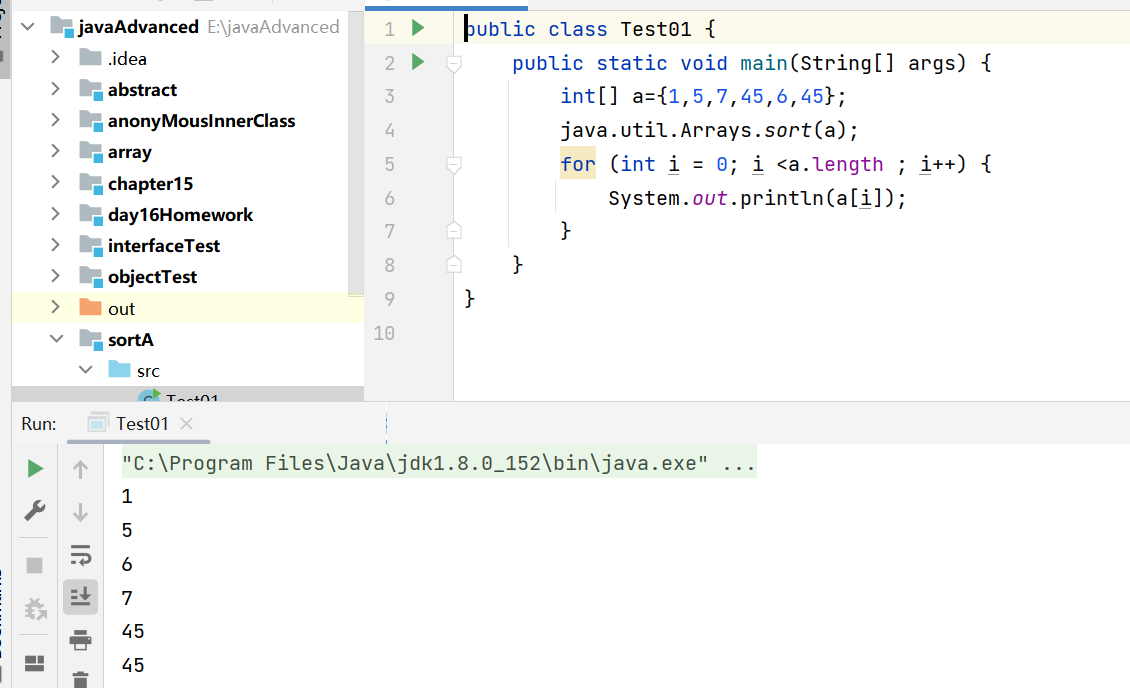Select the out folder in project tree
The height and width of the screenshot is (688, 1130).
[x=121, y=309]
